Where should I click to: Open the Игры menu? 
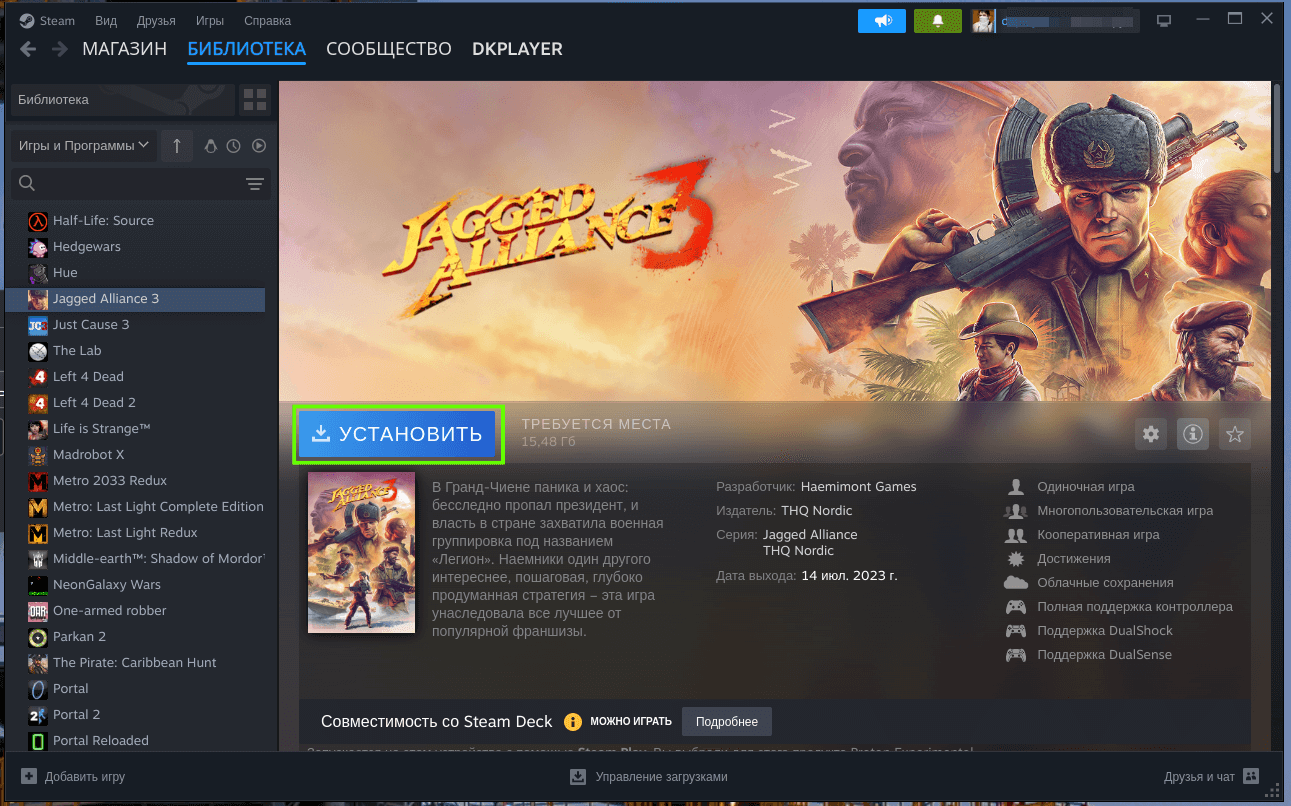click(x=210, y=21)
